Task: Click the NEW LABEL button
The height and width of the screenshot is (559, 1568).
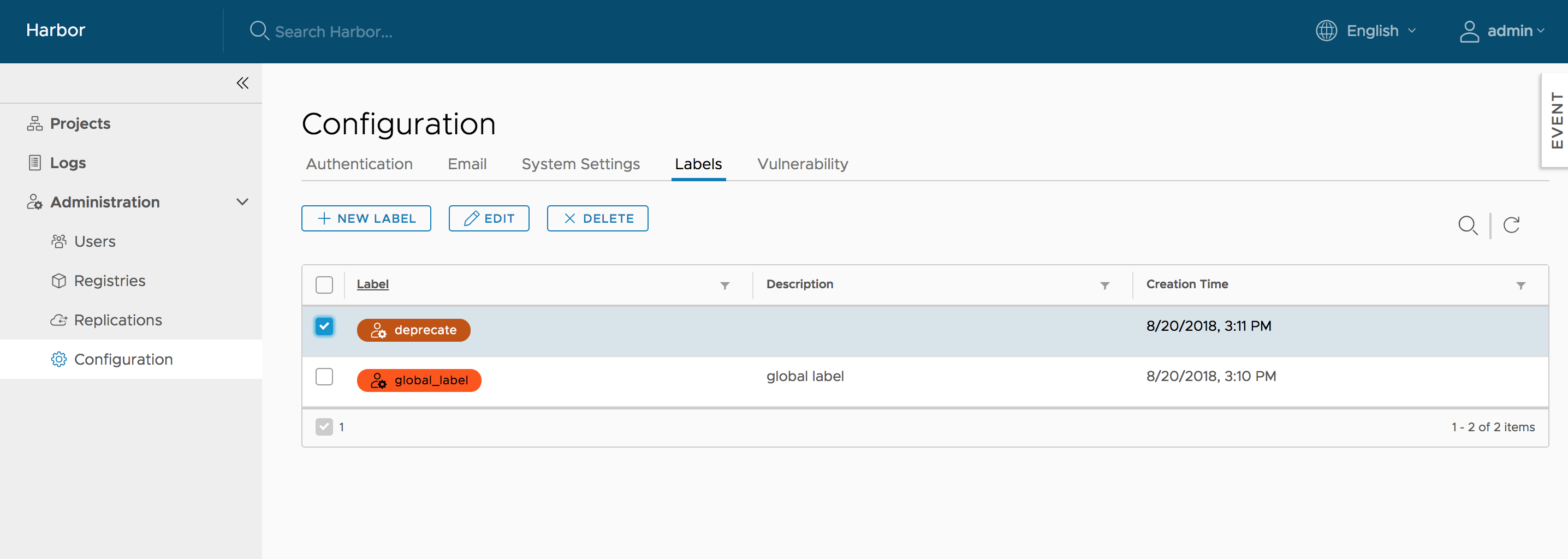Action: (366, 218)
